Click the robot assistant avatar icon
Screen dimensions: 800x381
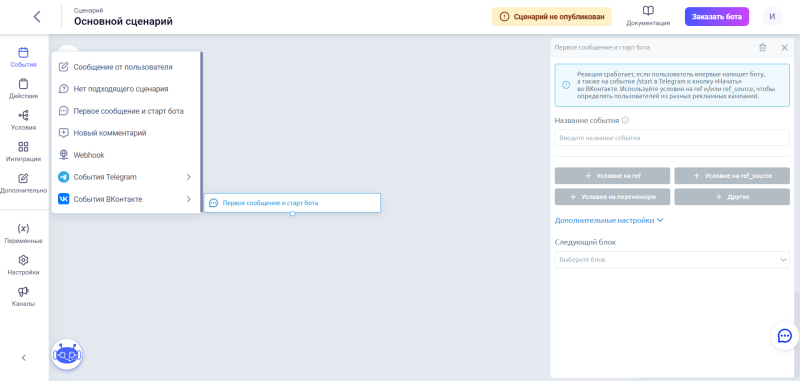pyautogui.click(x=67, y=354)
